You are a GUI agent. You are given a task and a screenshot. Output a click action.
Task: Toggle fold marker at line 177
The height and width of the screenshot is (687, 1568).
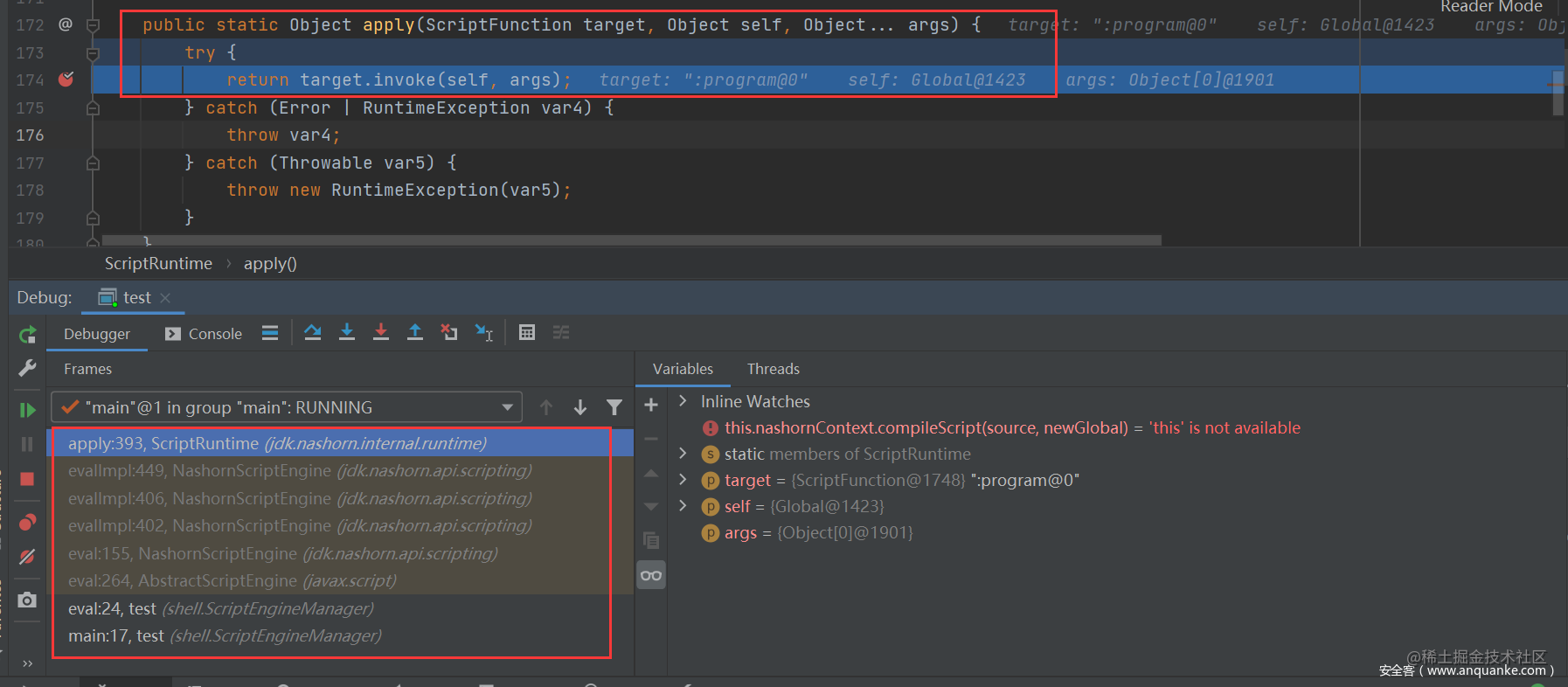pyautogui.click(x=93, y=163)
